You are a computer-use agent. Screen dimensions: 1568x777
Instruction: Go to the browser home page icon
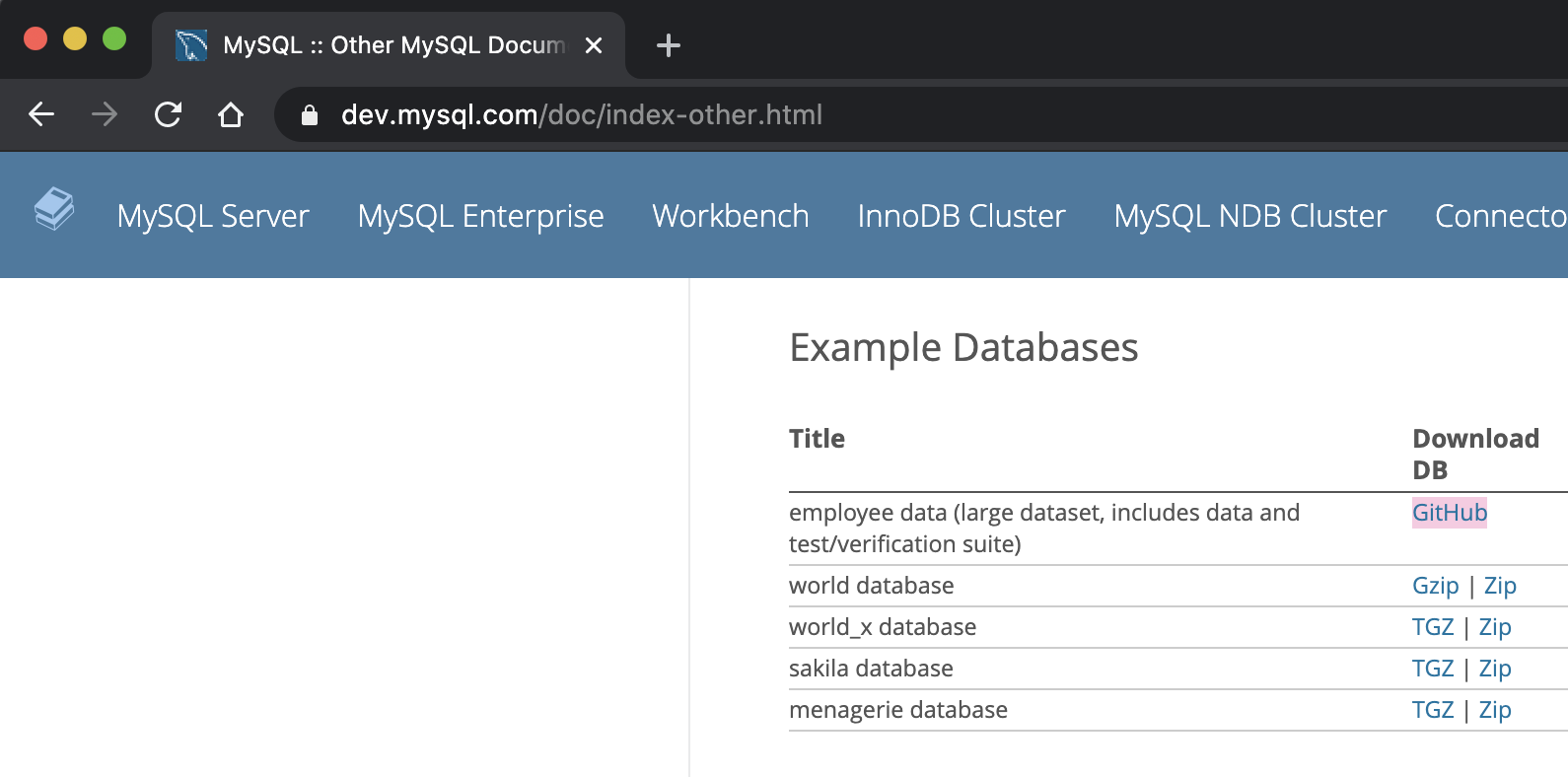231,114
